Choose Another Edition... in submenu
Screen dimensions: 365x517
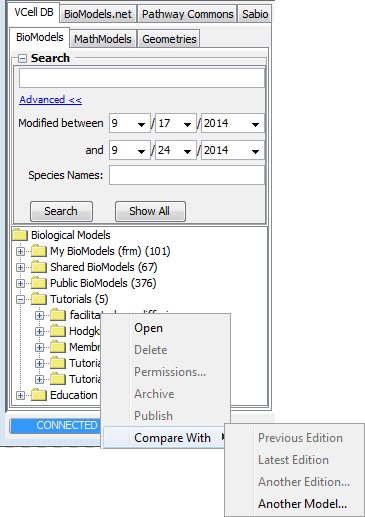[x=295, y=482]
